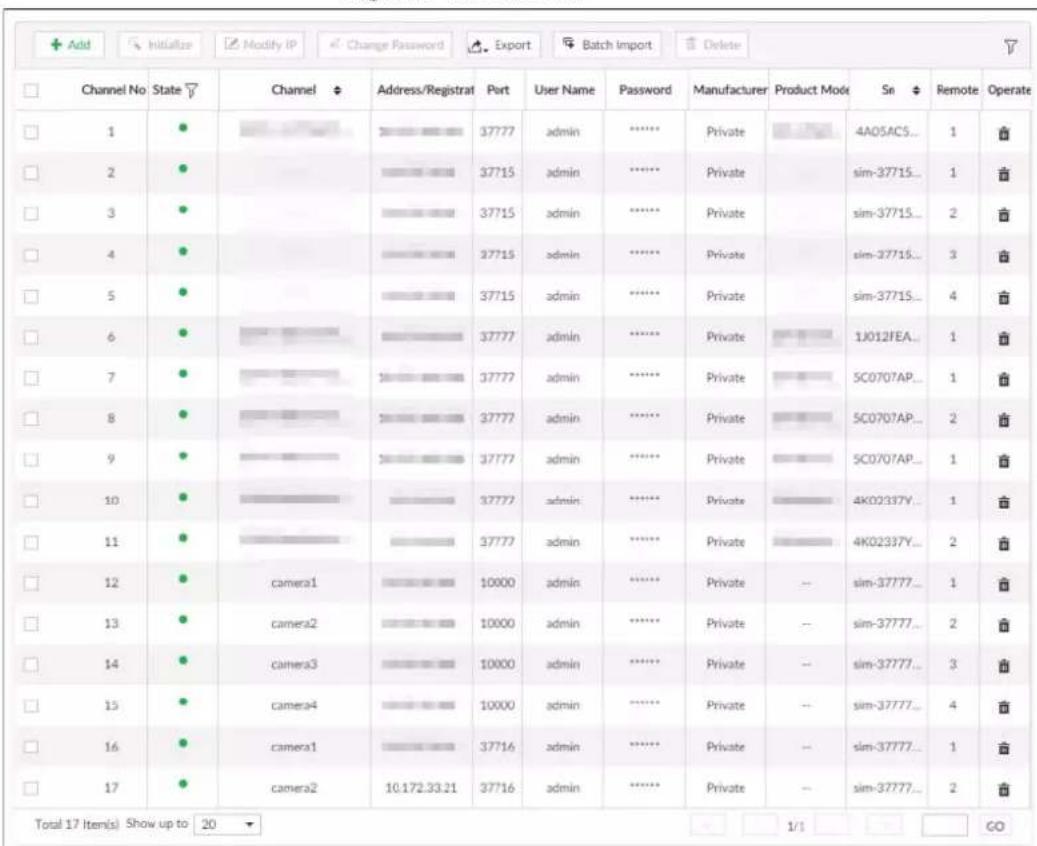Click the Channel No column header
Image resolution: width=1037 pixels, height=846 pixels.
coord(112,91)
